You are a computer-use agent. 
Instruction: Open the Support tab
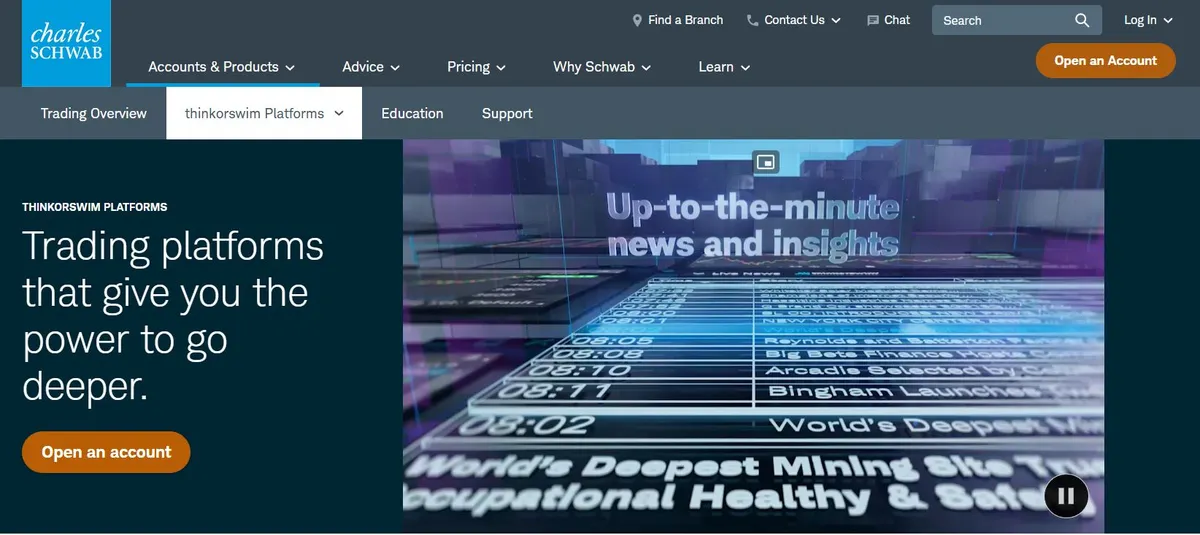click(x=507, y=113)
